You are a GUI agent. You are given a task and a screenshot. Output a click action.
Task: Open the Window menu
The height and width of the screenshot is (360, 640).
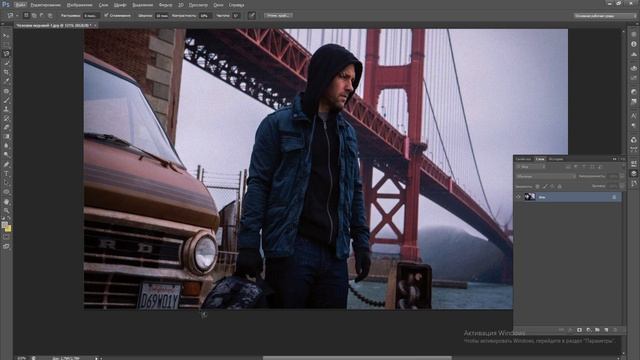pyautogui.click(x=218, y=5)
